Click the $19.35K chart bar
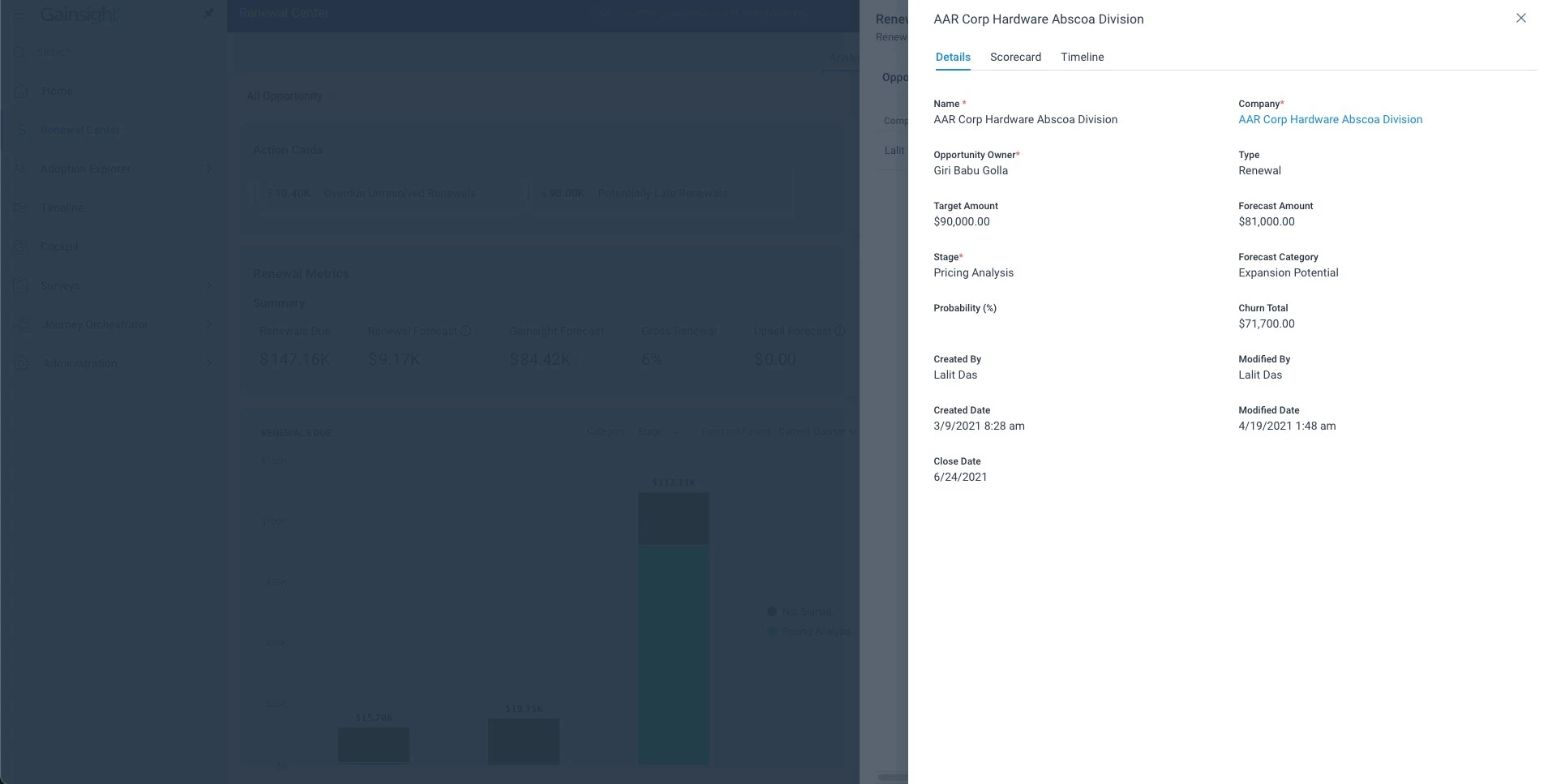Viewport: 1548px width, 784px height. [524, 740]
